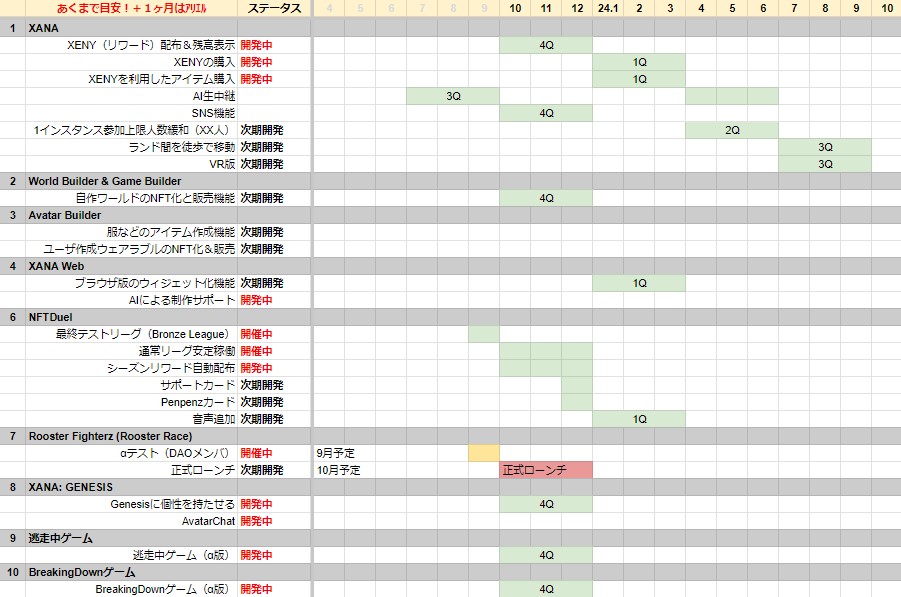Click the 最終テストリーグ（Bronze League） label
Image resolution: width=901 pixels, height=597 pixels.
142,334
